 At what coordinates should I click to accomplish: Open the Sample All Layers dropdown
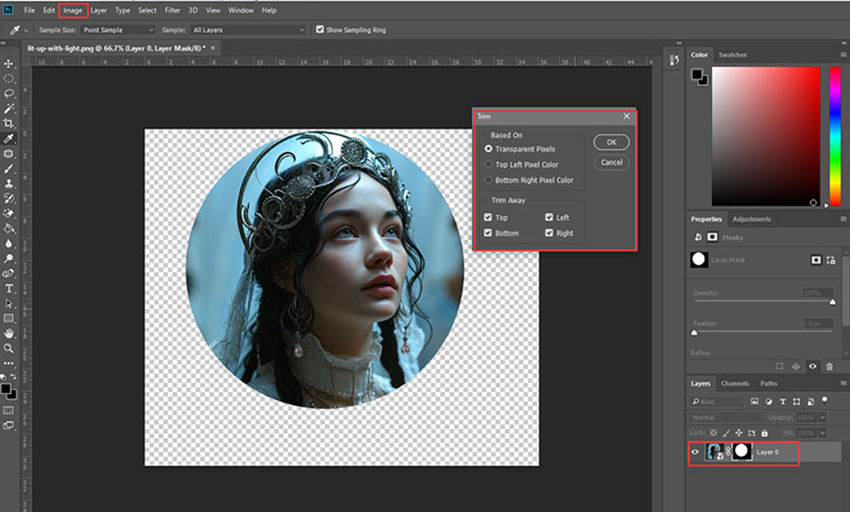[x=248, y=30]
